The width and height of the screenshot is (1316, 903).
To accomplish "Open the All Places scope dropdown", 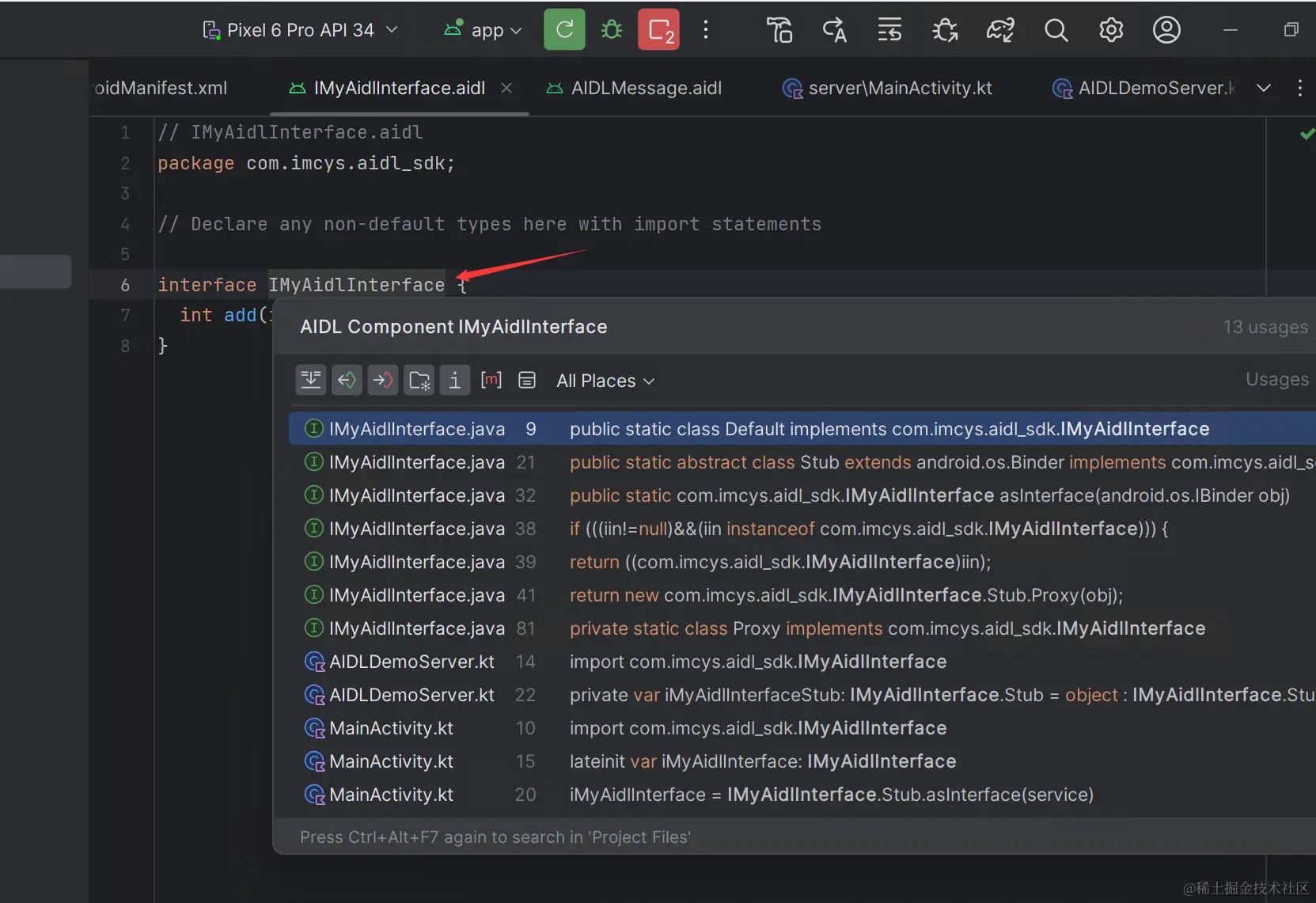I will pos(605,381).
